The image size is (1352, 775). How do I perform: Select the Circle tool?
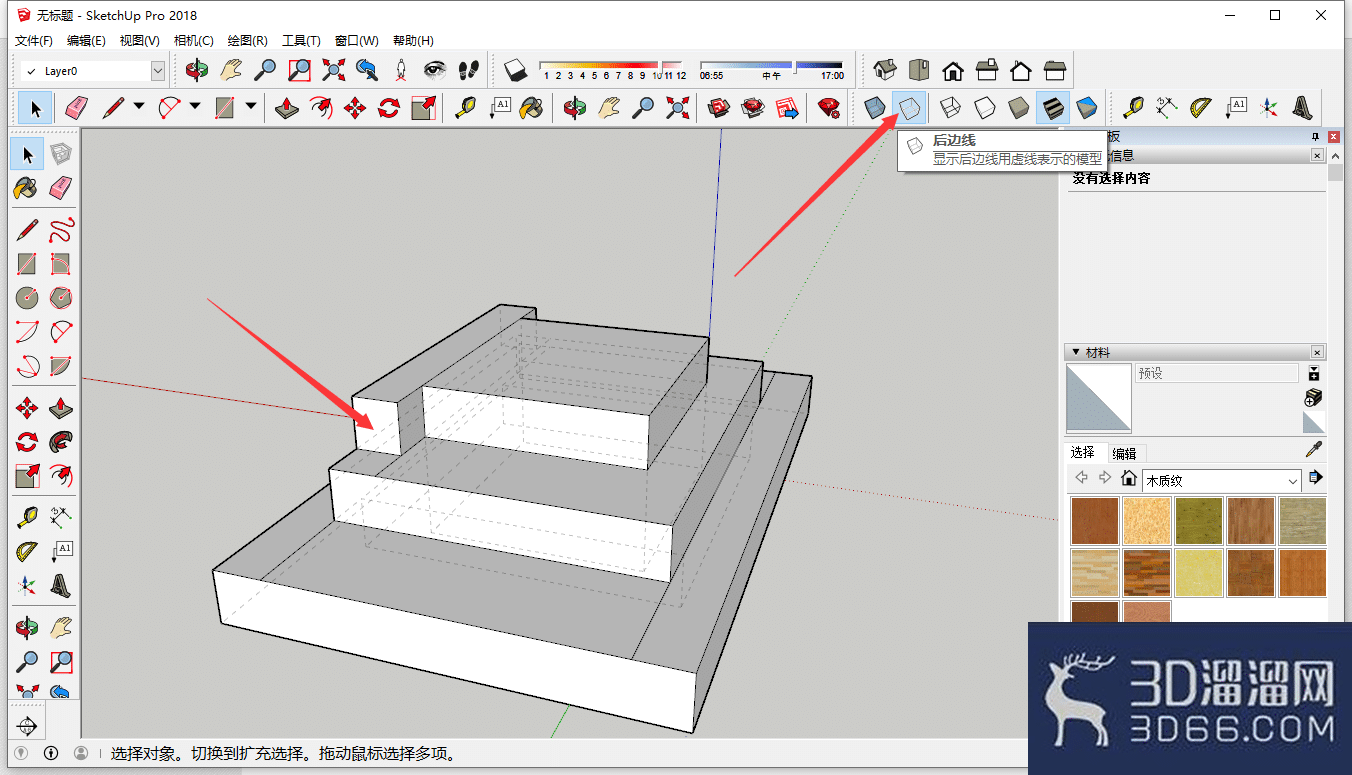tap(27, 298)
